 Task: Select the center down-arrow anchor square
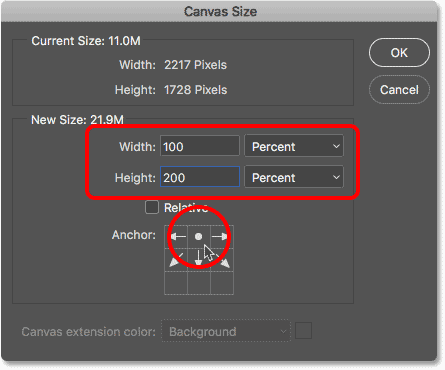199,260
